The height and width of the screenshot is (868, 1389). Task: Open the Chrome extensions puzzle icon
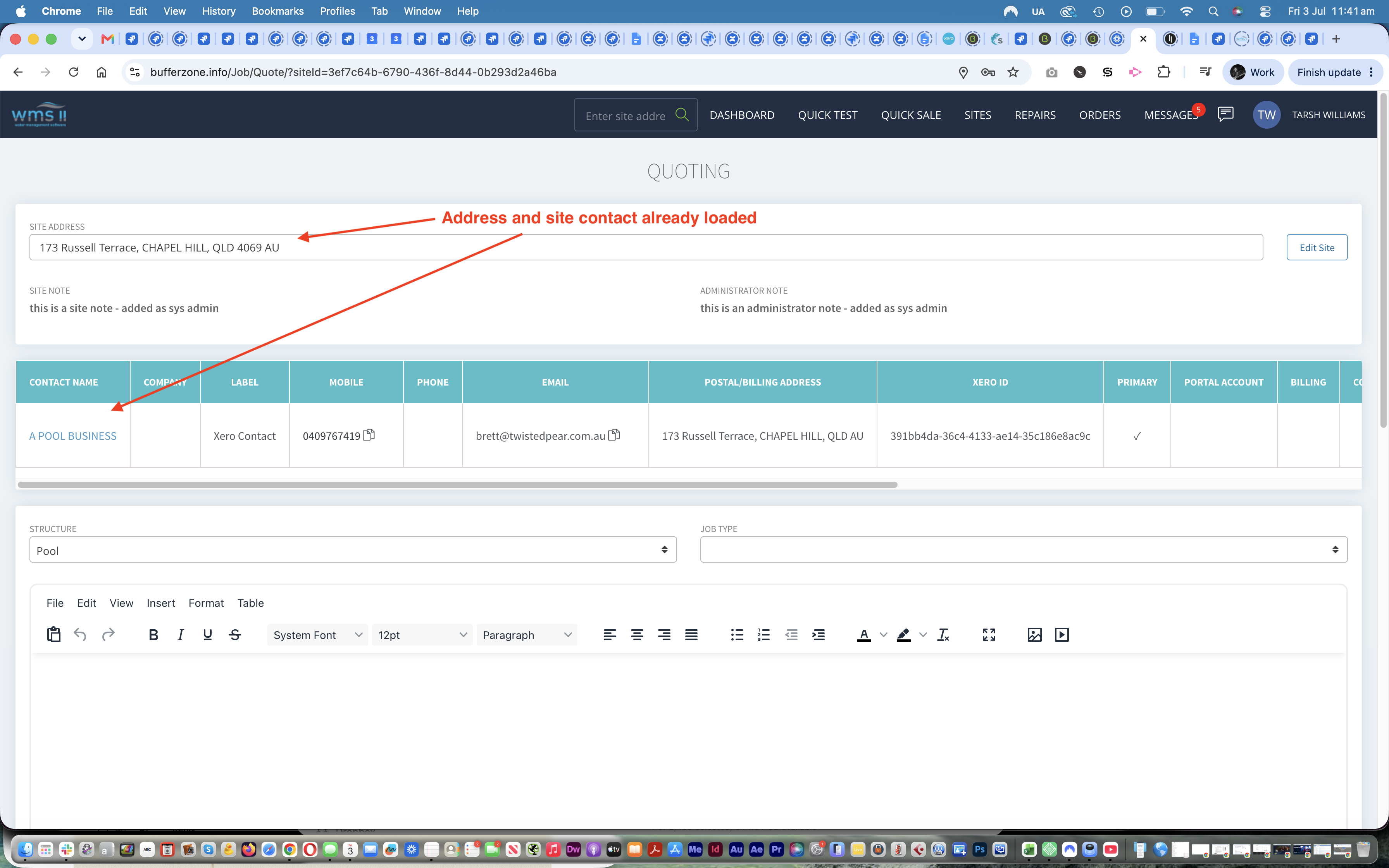pos(1163,72)
